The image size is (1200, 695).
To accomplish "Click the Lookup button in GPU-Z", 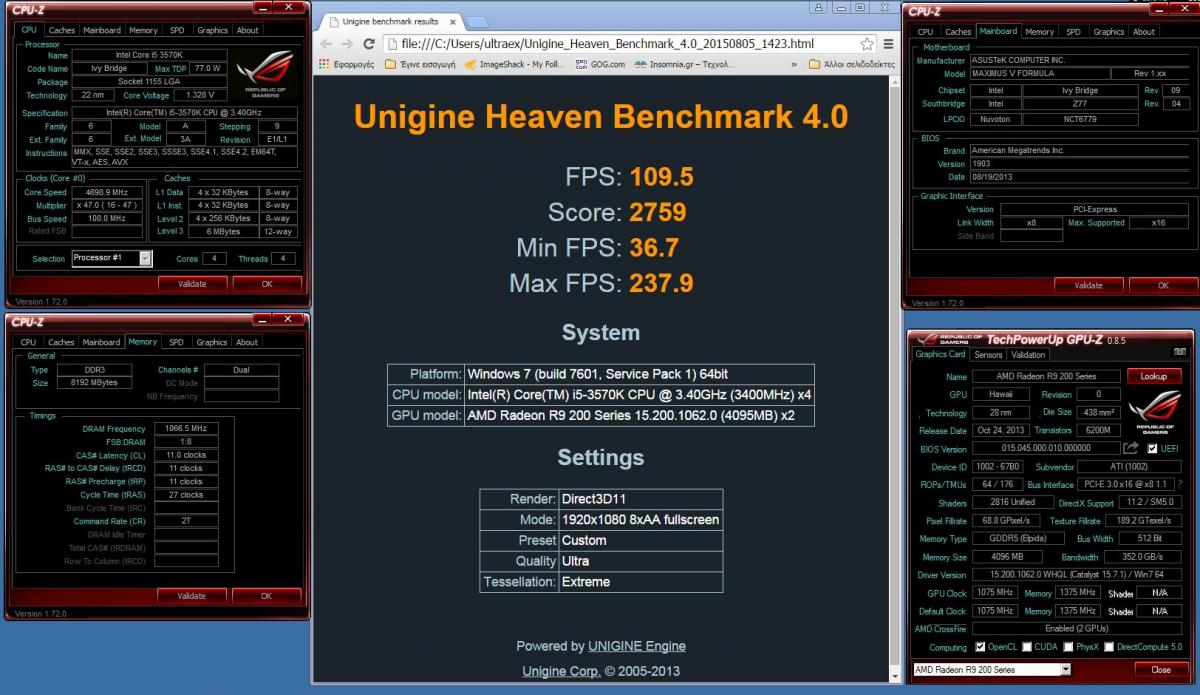I will tap(1153, 376).
